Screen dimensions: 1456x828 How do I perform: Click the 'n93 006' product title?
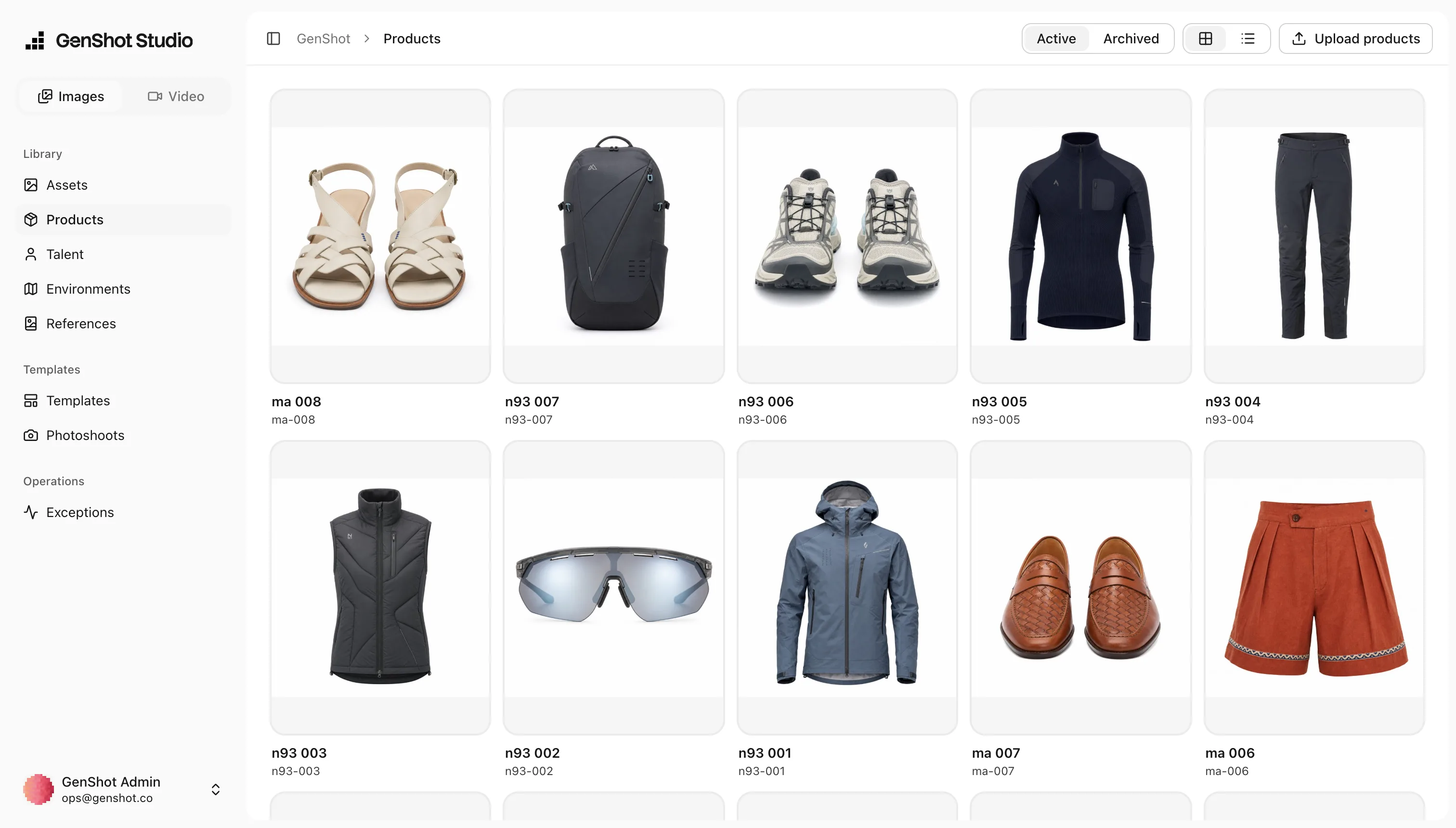[766, 401]
